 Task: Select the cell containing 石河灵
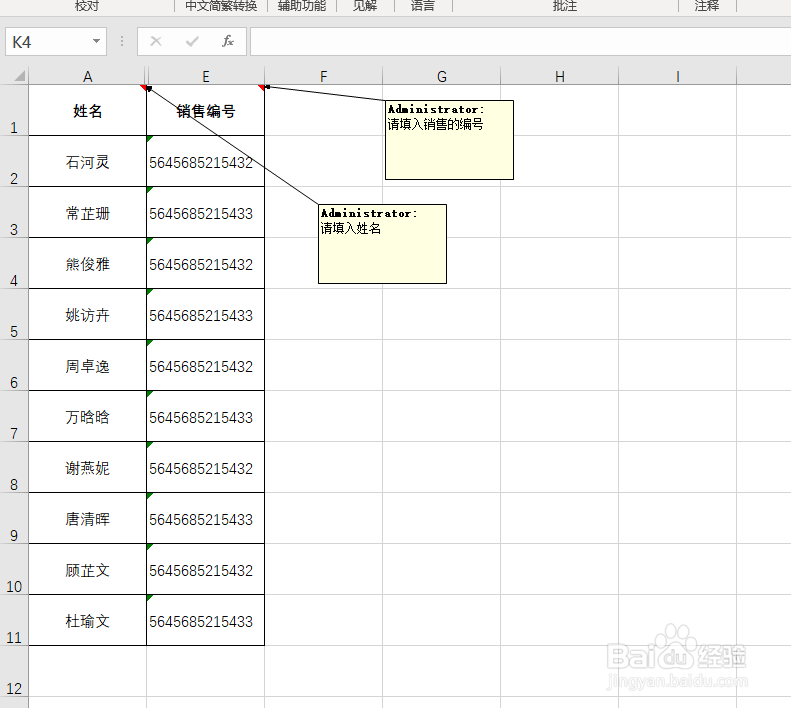tap(87, 161)
